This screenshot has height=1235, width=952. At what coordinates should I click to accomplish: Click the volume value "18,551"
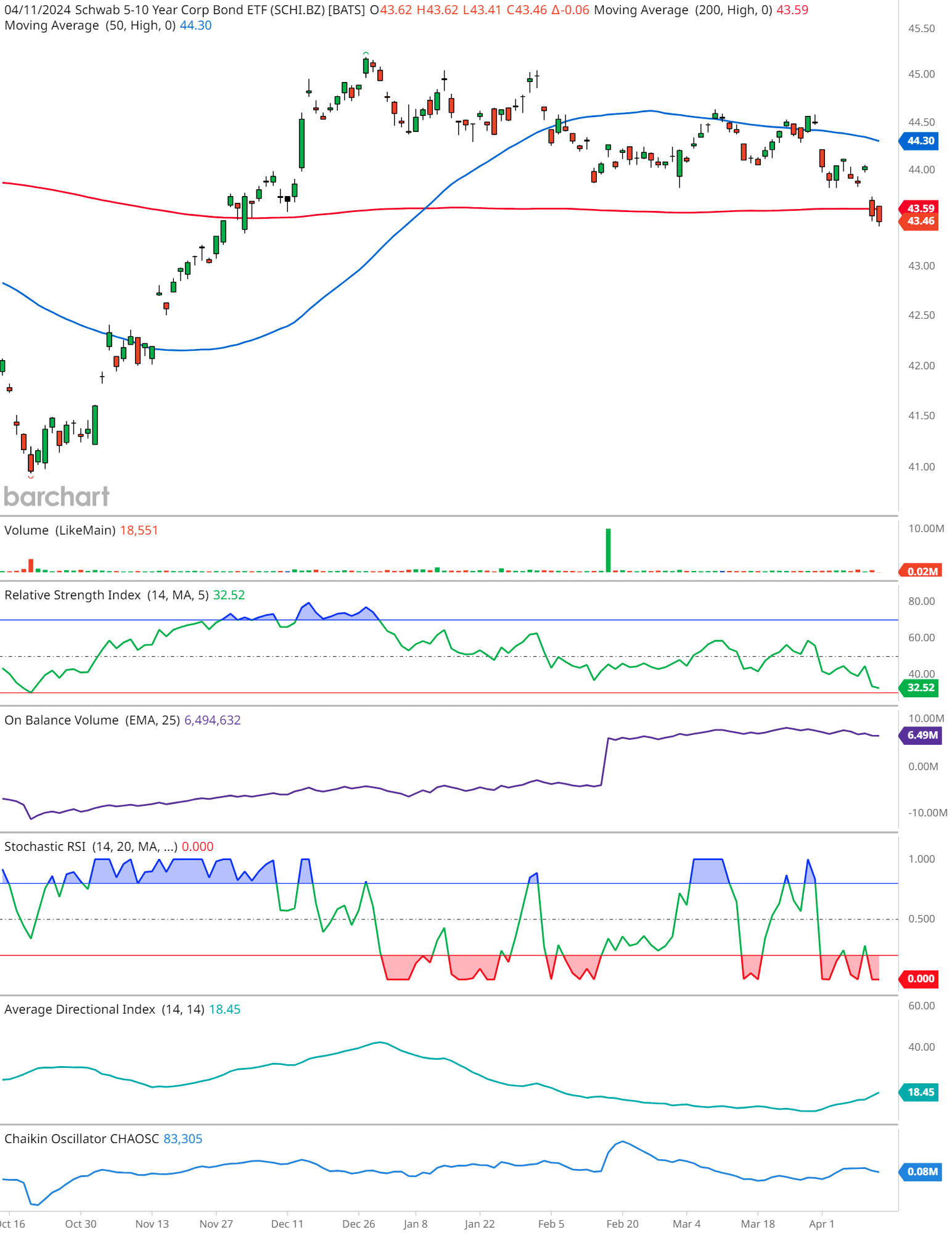pos(139,530)
